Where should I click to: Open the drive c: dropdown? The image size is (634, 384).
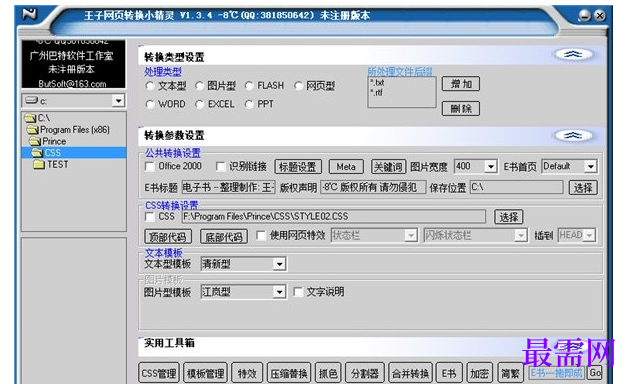[118, 100]
